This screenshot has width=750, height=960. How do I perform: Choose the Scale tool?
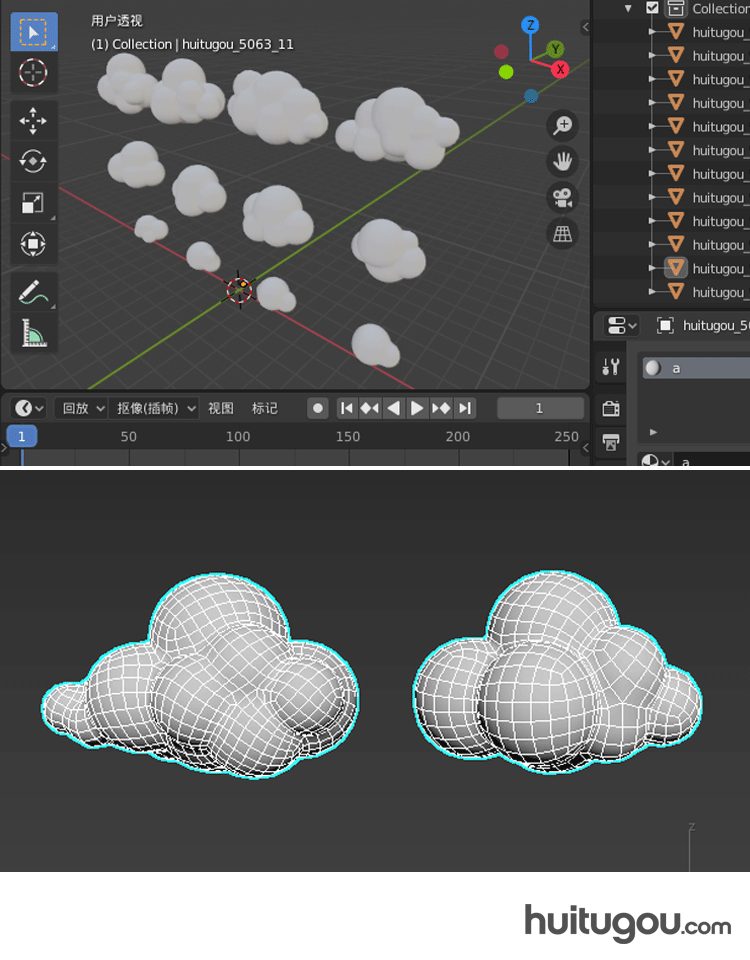tap(34, 203)
